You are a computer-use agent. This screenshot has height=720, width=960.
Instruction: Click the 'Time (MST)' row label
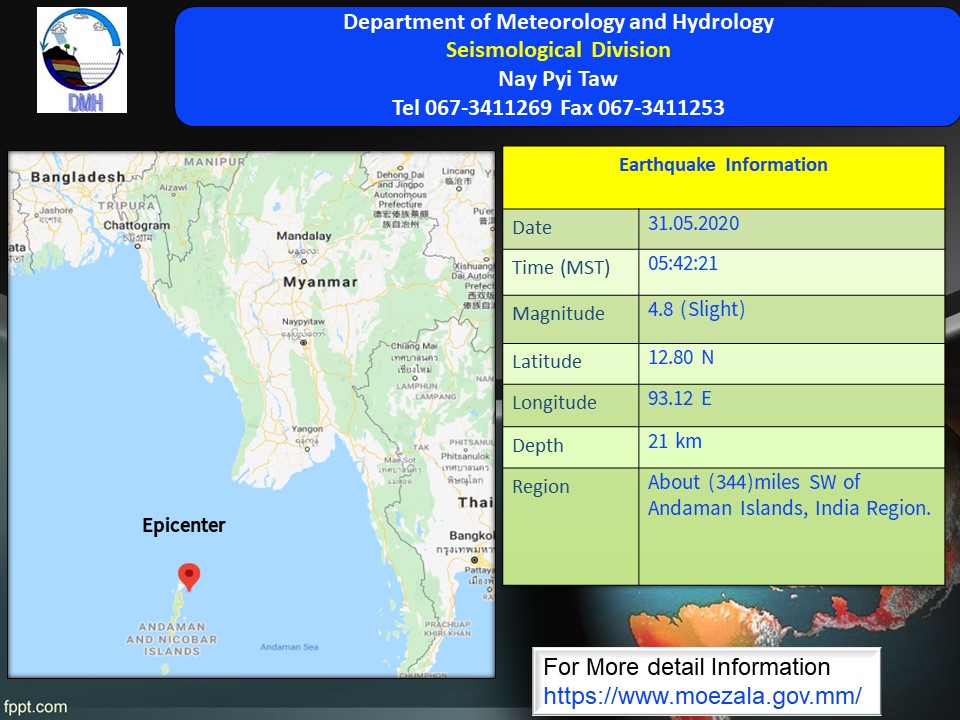[561, 268]
